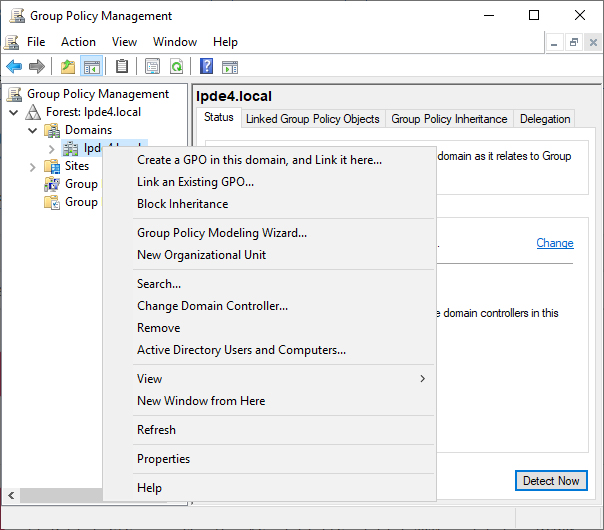
Task: Open the Help menu in menu bar
Action: click(x=225, y=42)
